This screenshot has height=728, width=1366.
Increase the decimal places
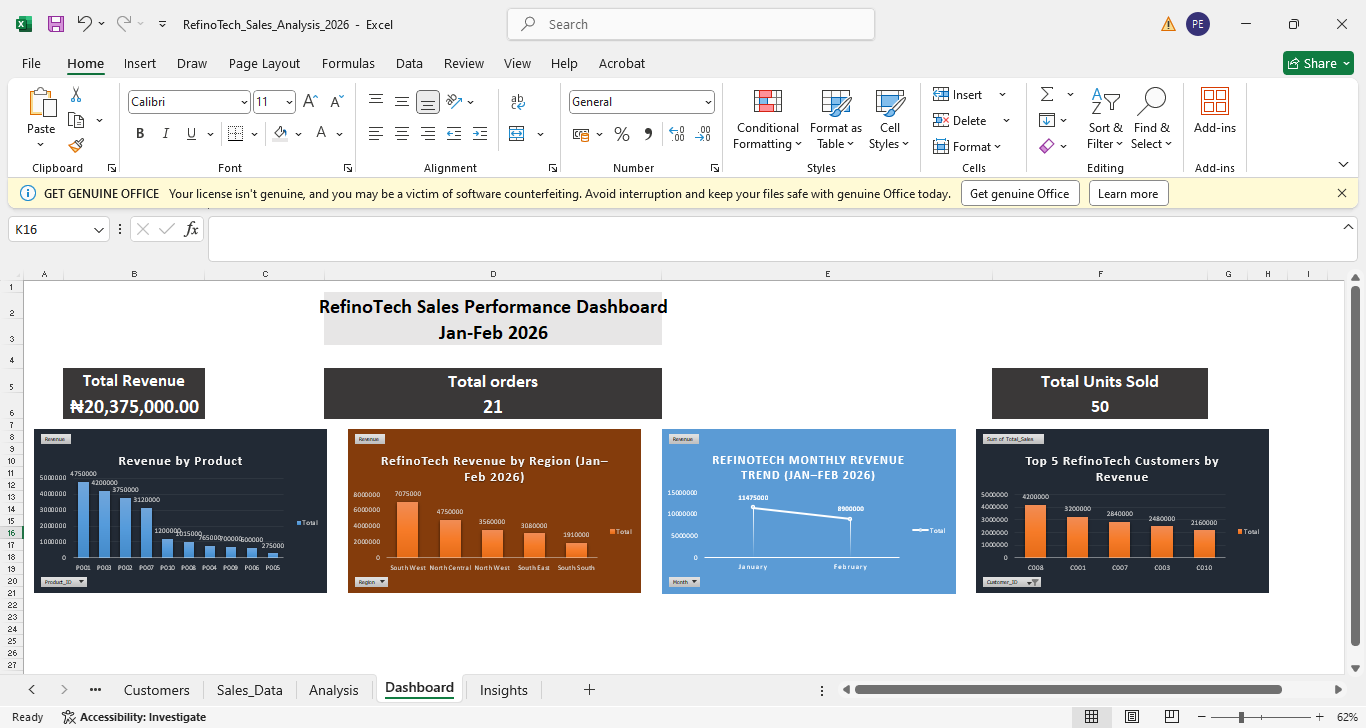tap(677, 134)
